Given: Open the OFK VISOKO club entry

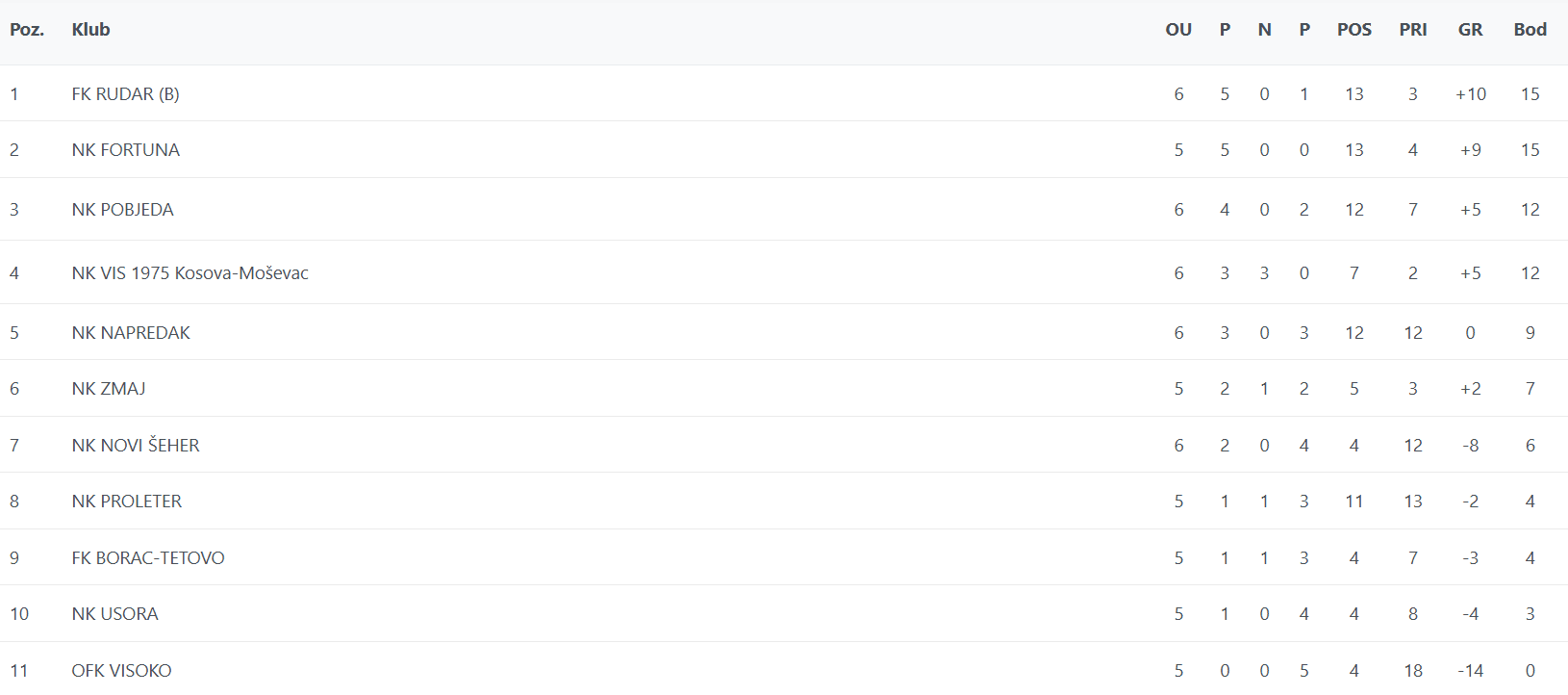Looking at the screenshot, I should click(121, 671).
